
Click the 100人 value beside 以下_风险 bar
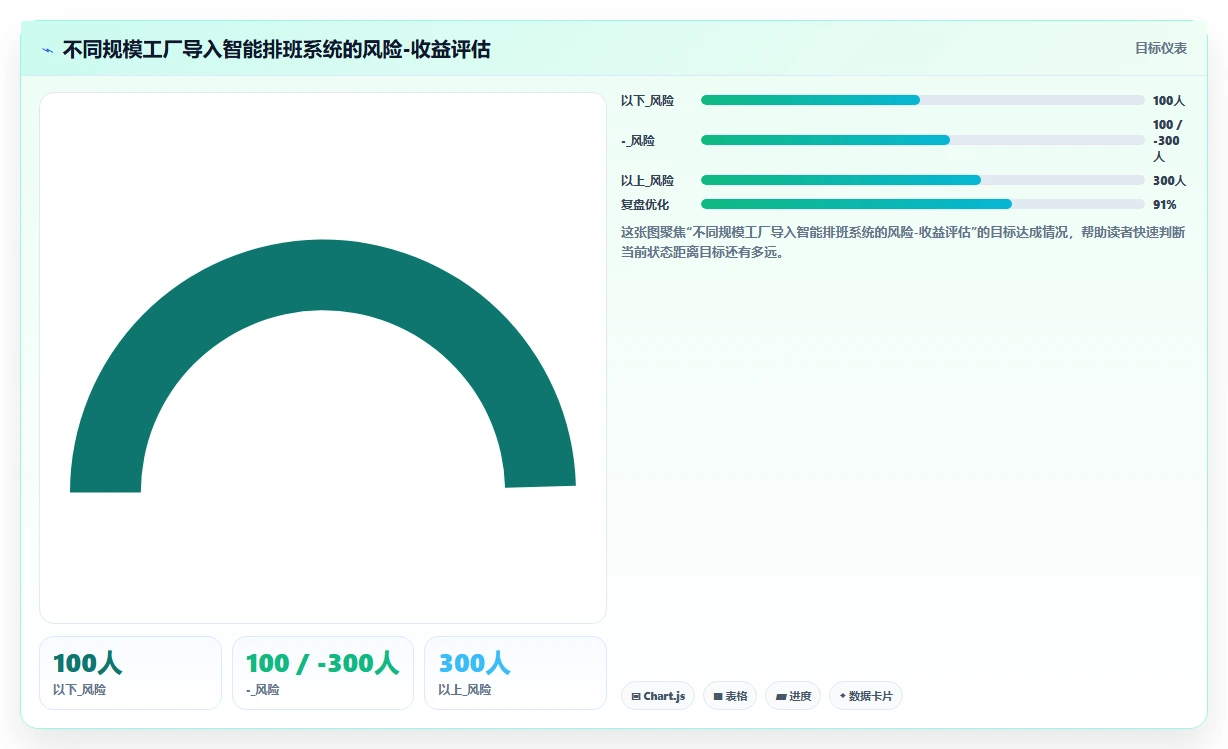point(1169,100)
